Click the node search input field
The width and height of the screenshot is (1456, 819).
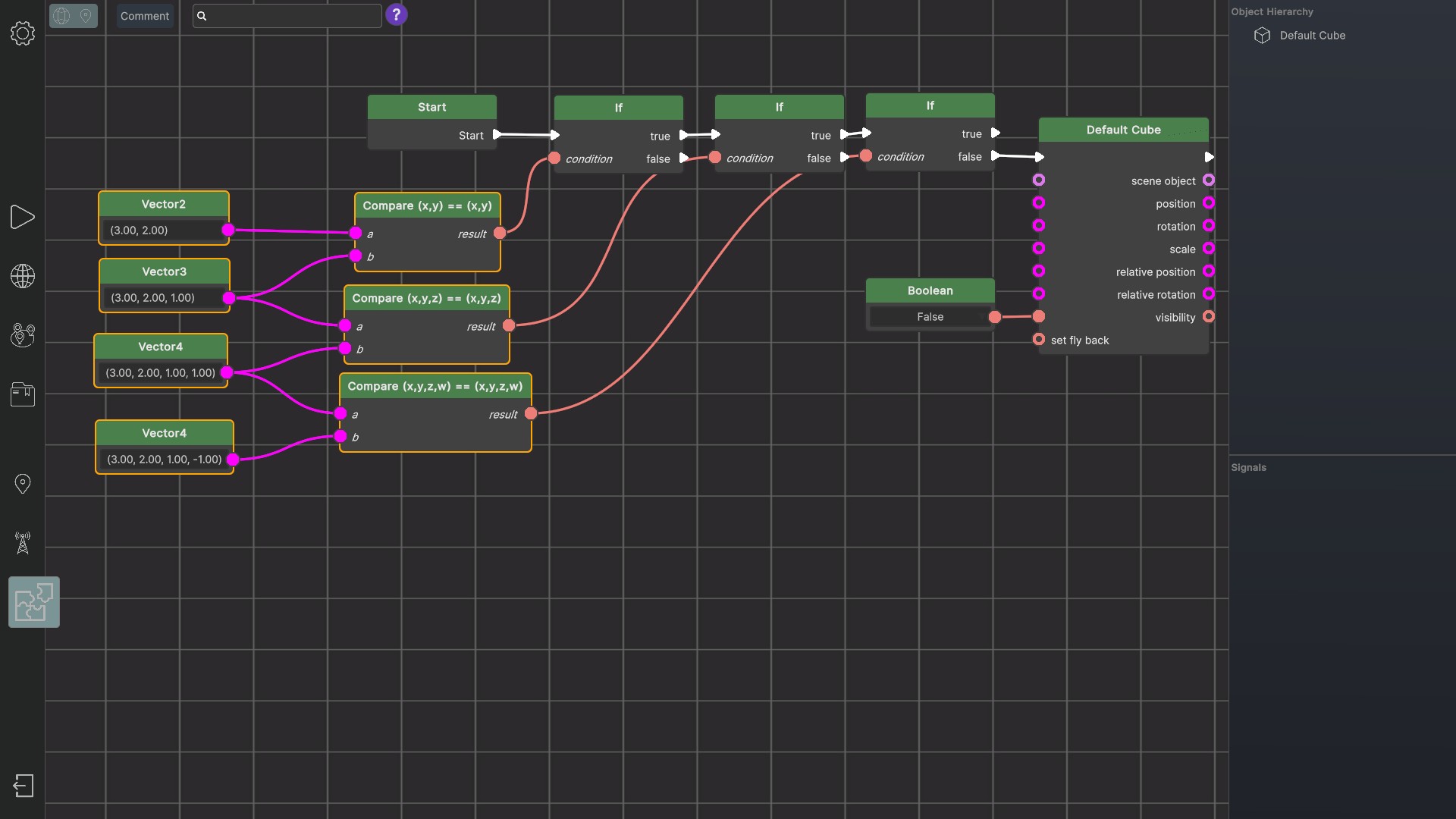tap(287, 16)
